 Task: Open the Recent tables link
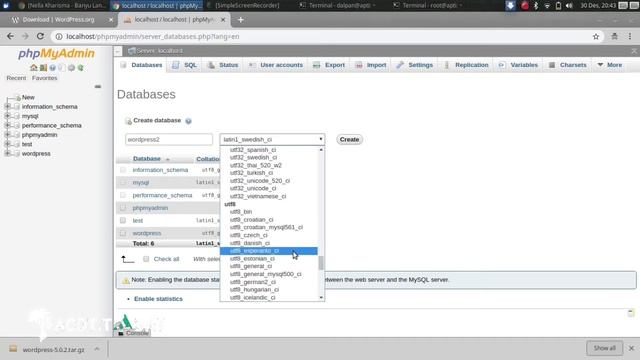(16, 78)
